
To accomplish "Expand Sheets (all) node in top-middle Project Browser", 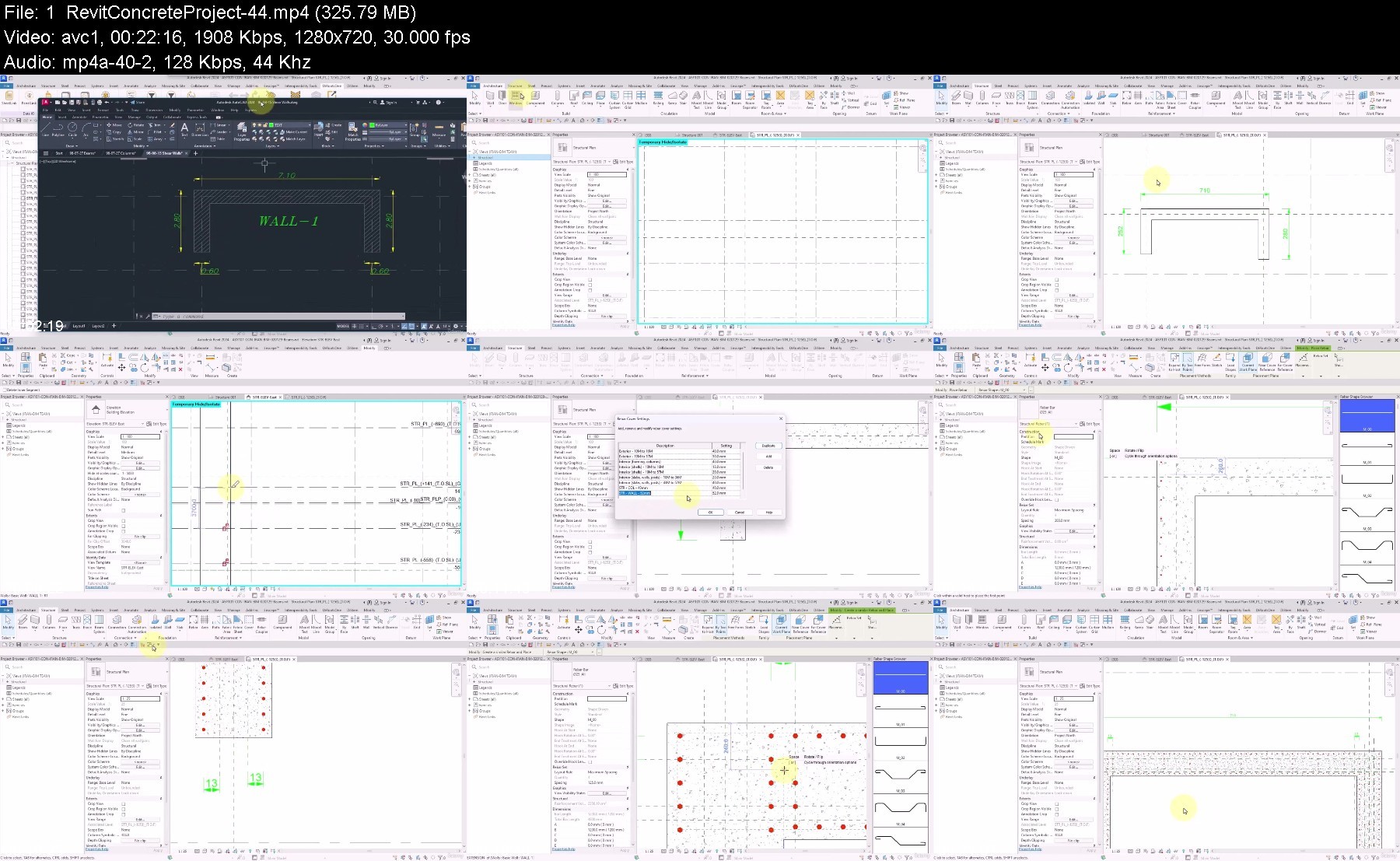I will (x=469, y=175).
